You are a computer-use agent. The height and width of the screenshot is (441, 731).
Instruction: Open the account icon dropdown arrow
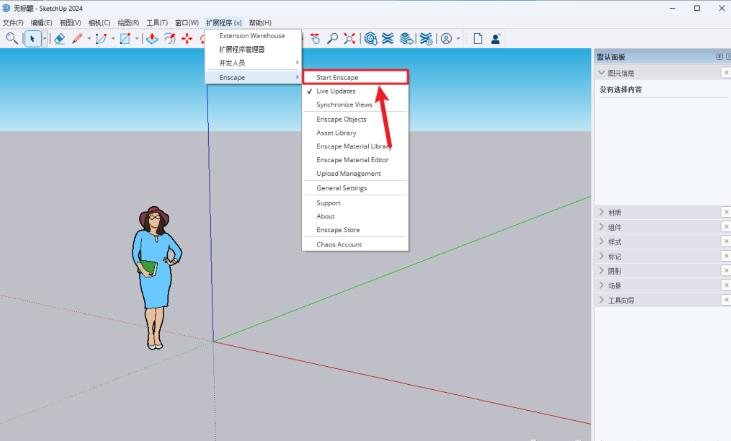458,39
